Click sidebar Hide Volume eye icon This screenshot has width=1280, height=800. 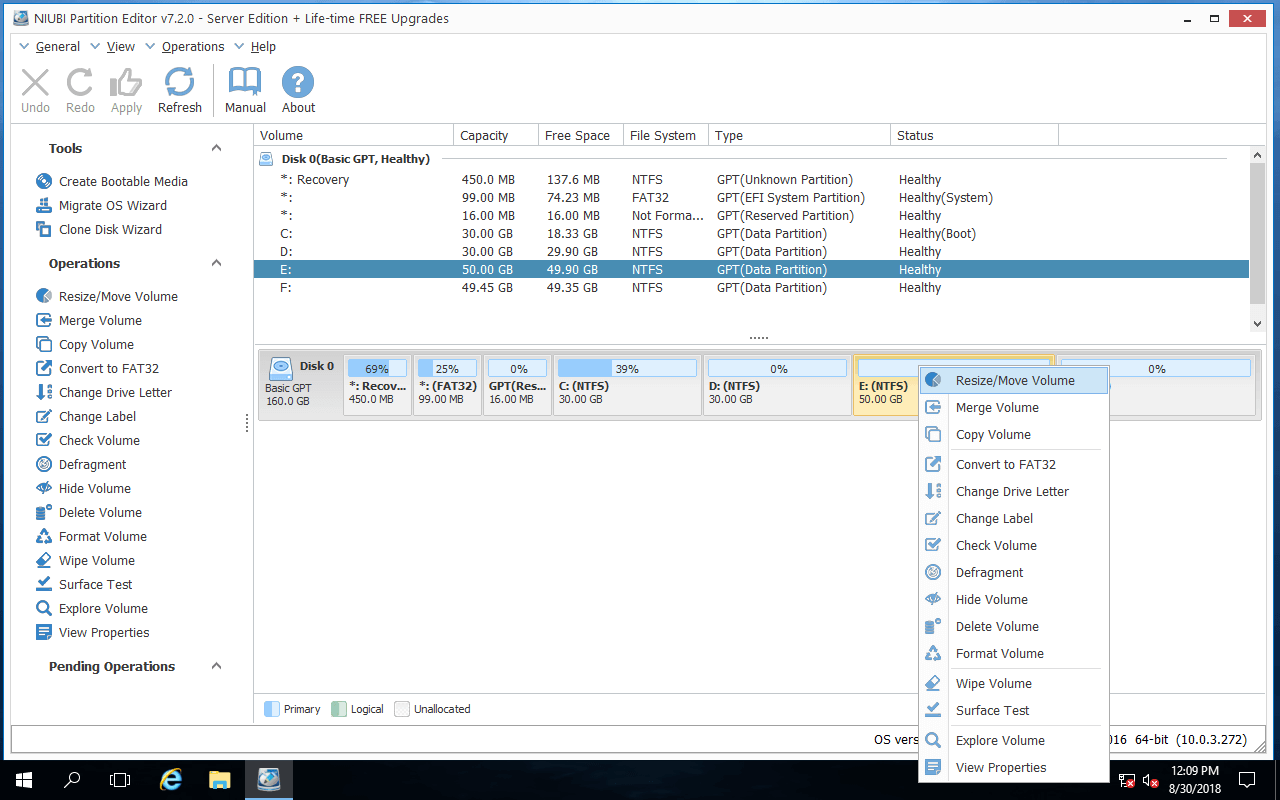click(x=43, y=488)
